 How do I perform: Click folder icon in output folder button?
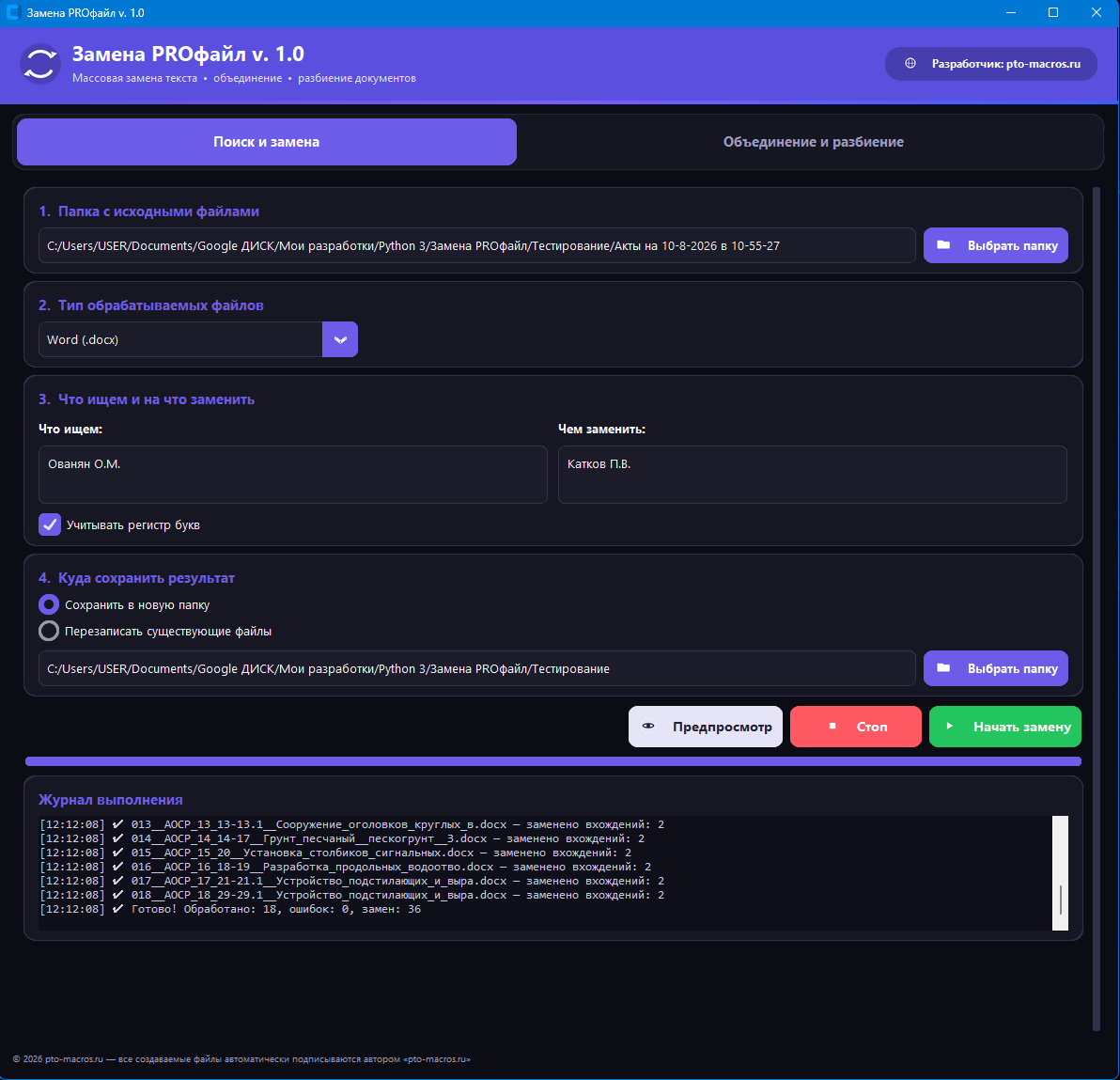(x=942, y=668)
